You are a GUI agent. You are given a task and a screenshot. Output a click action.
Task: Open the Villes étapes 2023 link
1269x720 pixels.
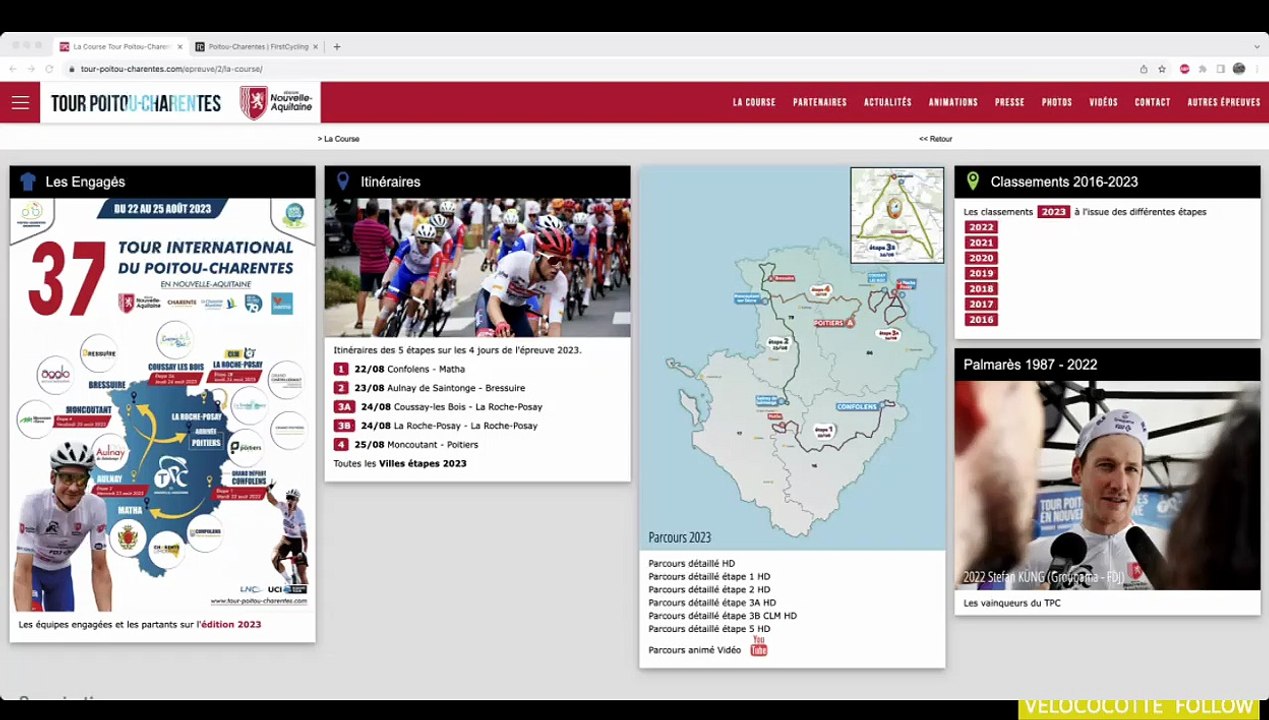click(x=422, y=463)
